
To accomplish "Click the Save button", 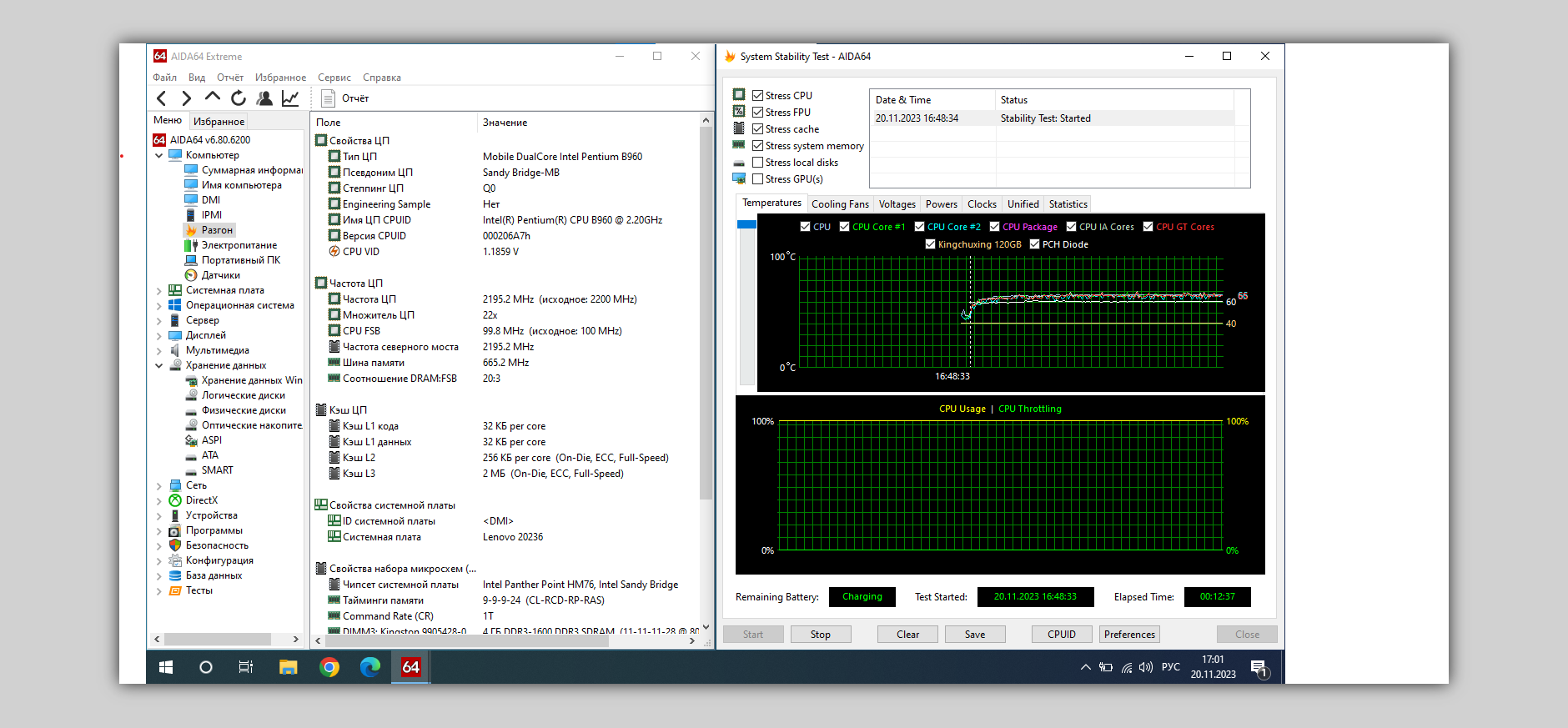I will pos(975,635).
